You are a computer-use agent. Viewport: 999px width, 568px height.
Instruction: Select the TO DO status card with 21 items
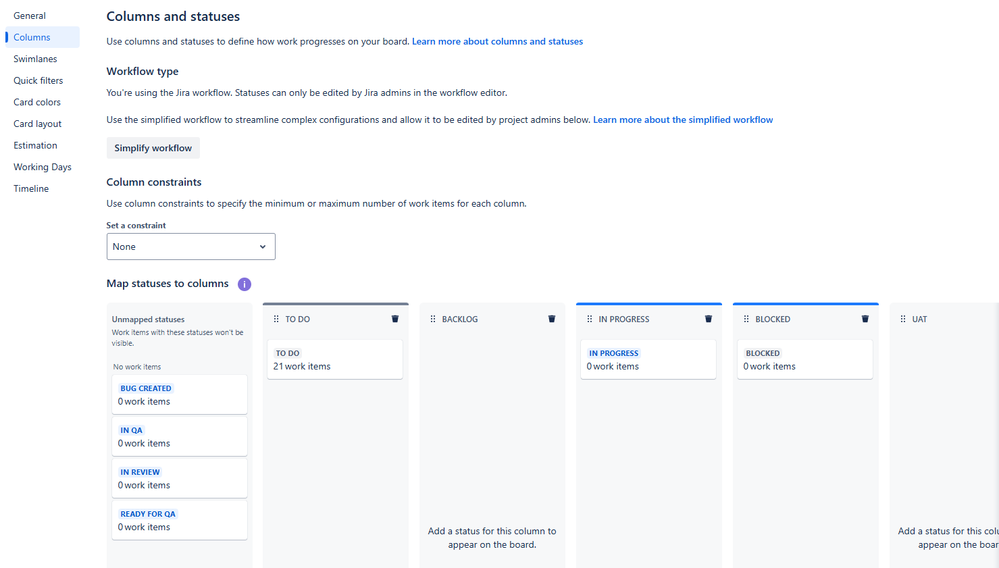pos(335,359)
